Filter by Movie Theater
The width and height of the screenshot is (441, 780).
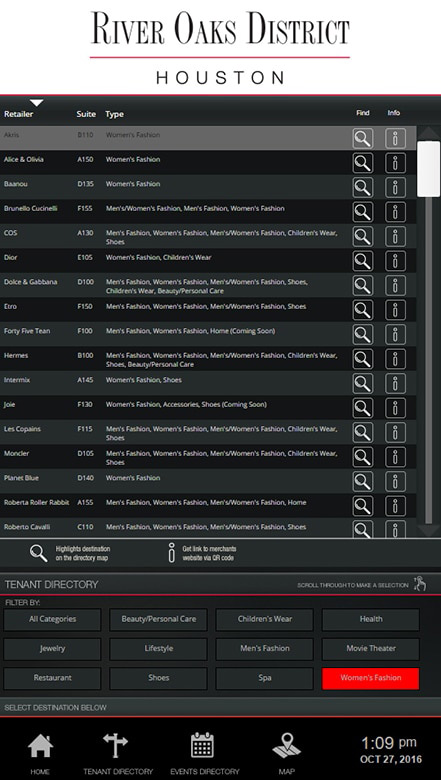pyautogui.click(x=371, y=649)
